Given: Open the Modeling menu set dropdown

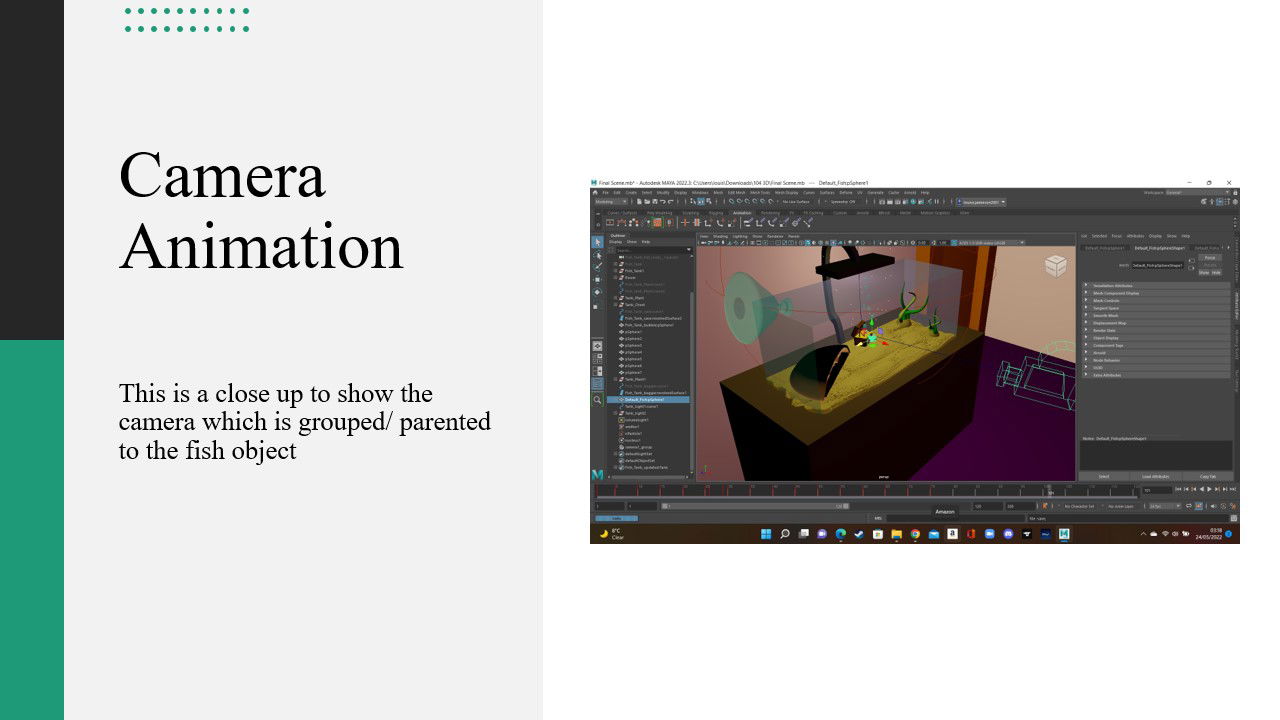Looking at the screenshot, I should (610, 202).
